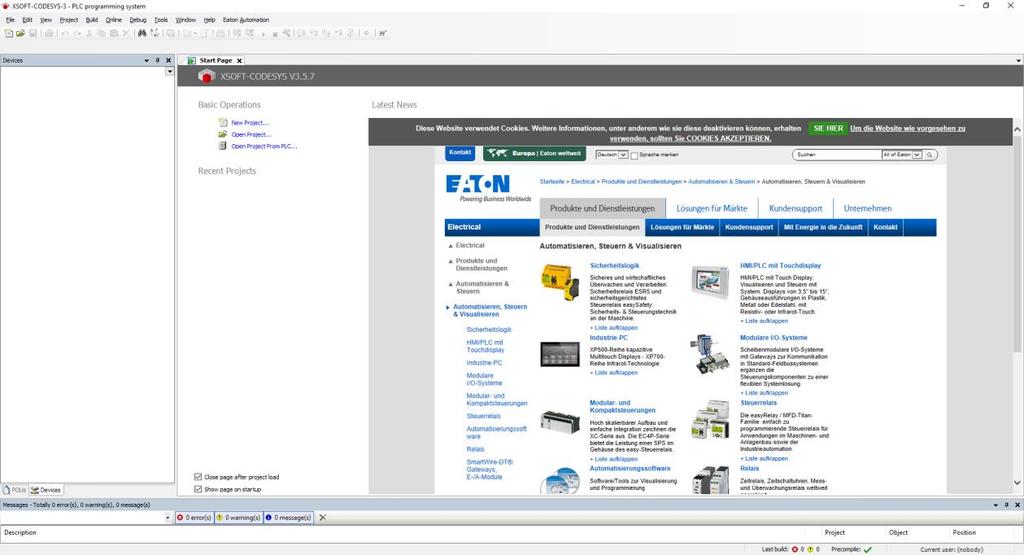Open the Devices panel dropdown arrow

click(146, 60)
